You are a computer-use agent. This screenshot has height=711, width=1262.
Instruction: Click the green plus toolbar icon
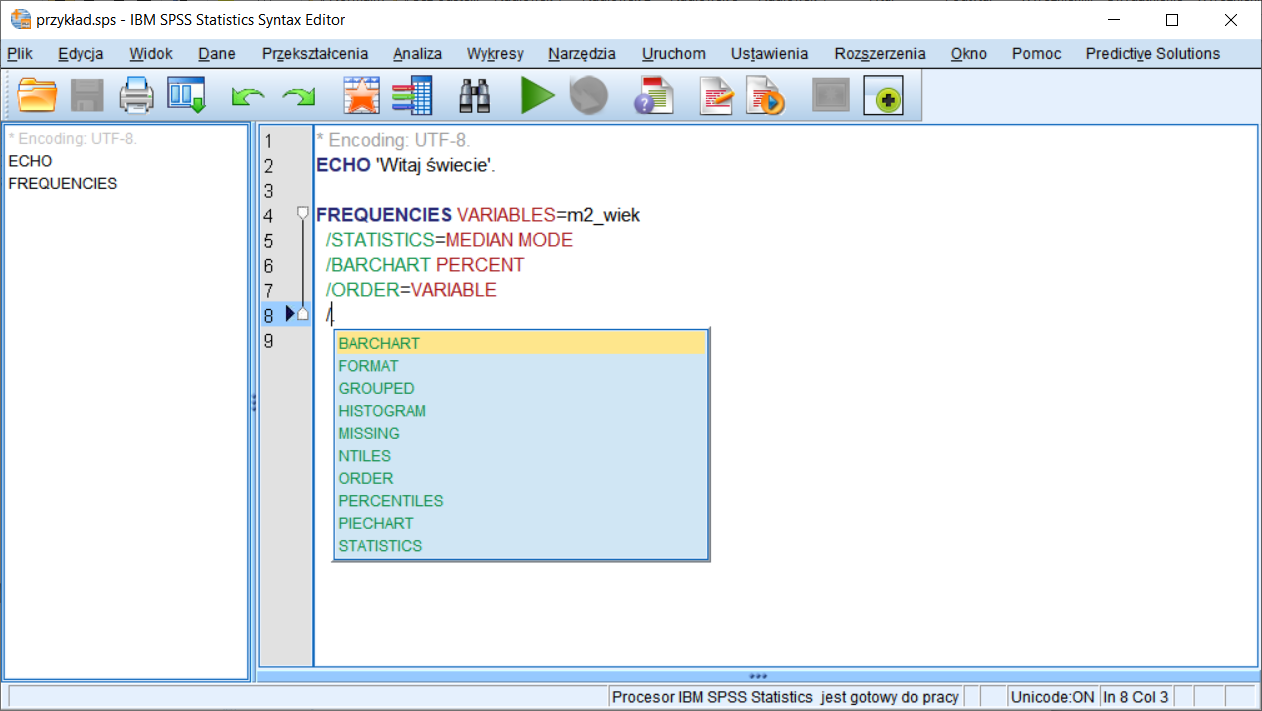pos(883,96)
